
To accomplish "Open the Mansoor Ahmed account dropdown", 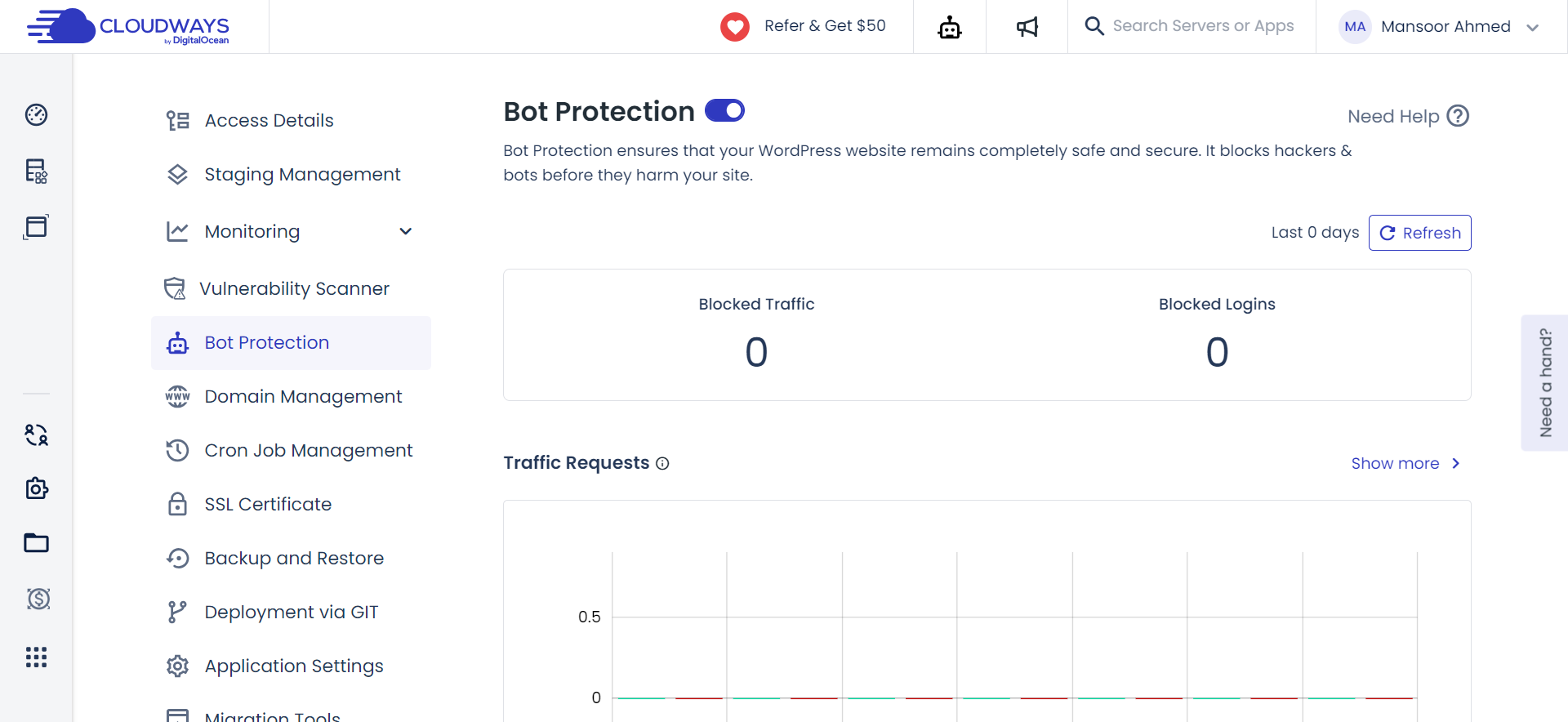I will coord(1445,26).
